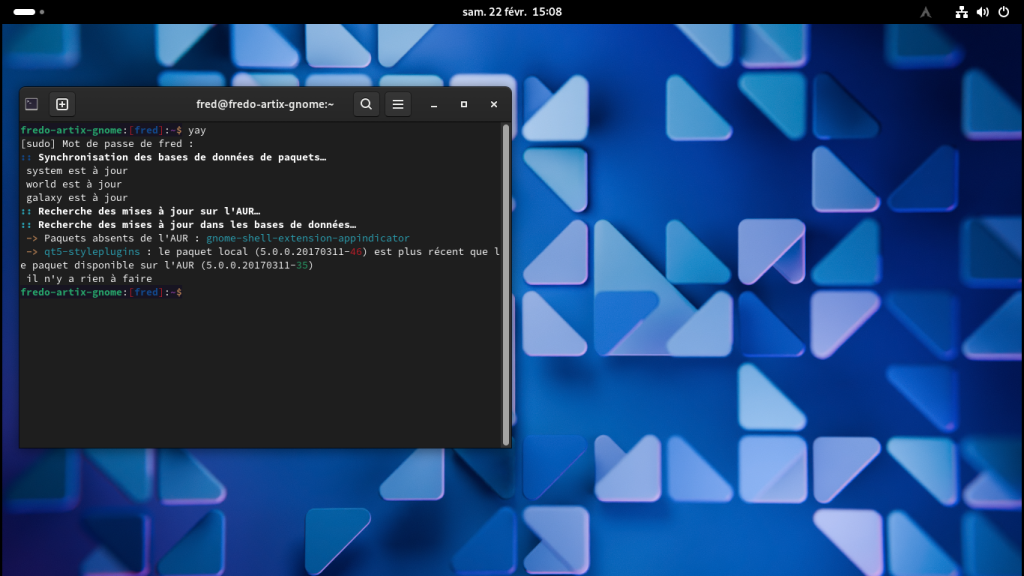
Task: Click the terminal title fred@fredo-artix-gnome:~
Action: coord(265,104)
